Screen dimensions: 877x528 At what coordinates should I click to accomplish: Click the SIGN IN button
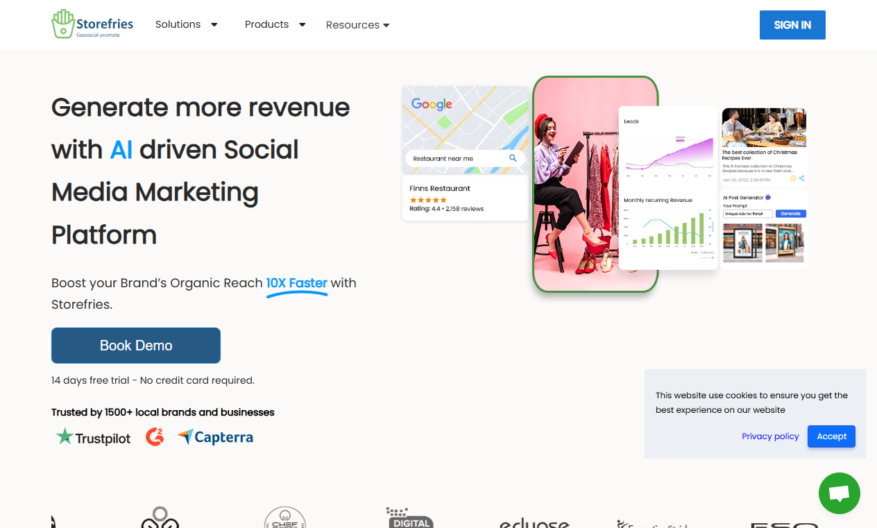coord(792,25)
